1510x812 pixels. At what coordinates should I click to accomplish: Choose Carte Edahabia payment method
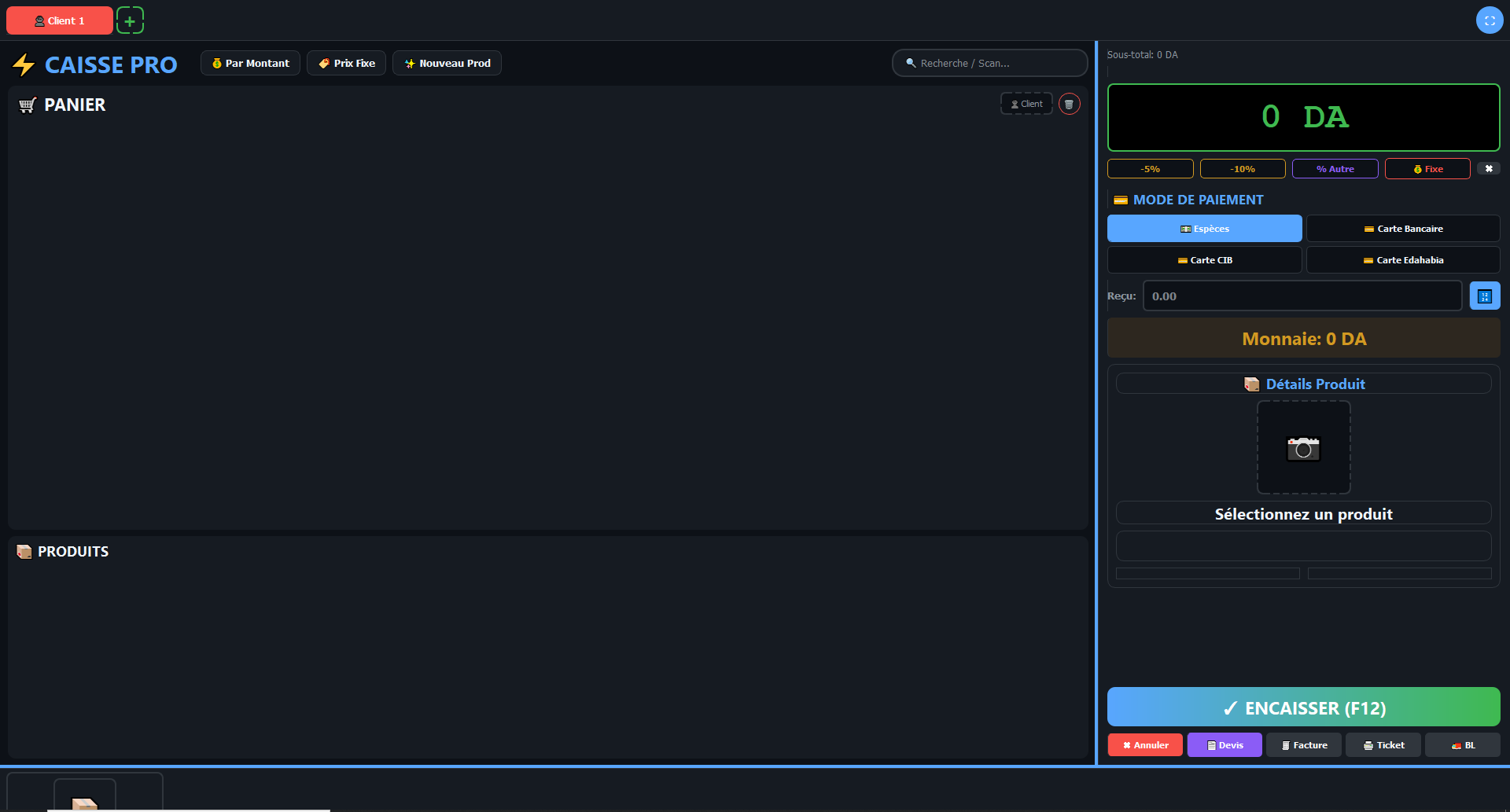point(1403,260)
